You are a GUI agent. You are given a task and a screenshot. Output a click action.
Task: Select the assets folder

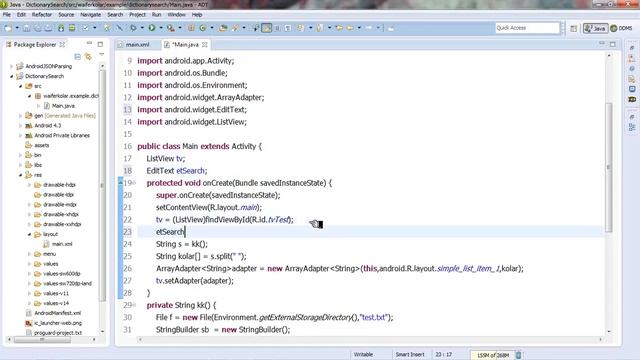point(42,145)
